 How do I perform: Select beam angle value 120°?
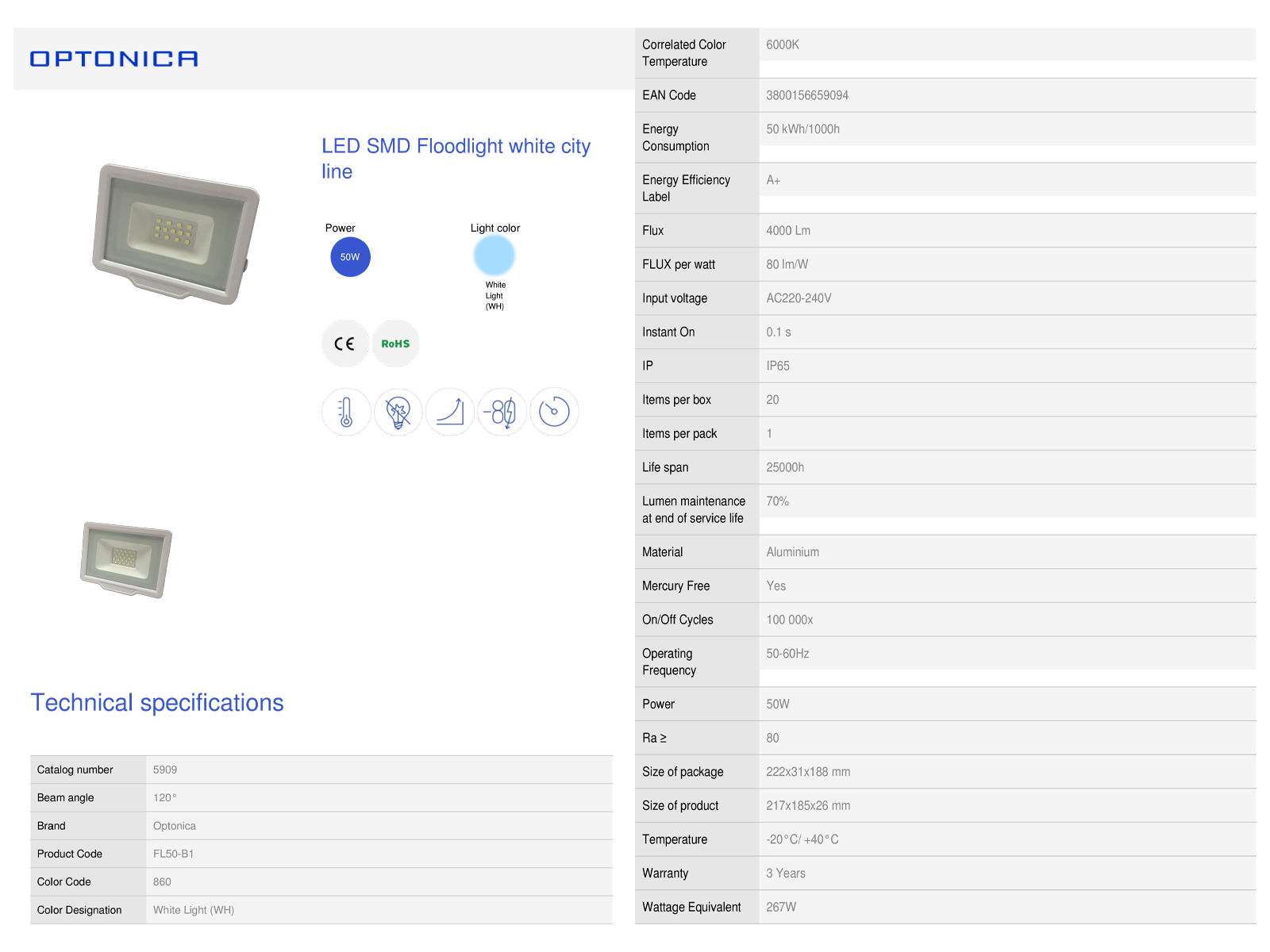click(165, 798)
